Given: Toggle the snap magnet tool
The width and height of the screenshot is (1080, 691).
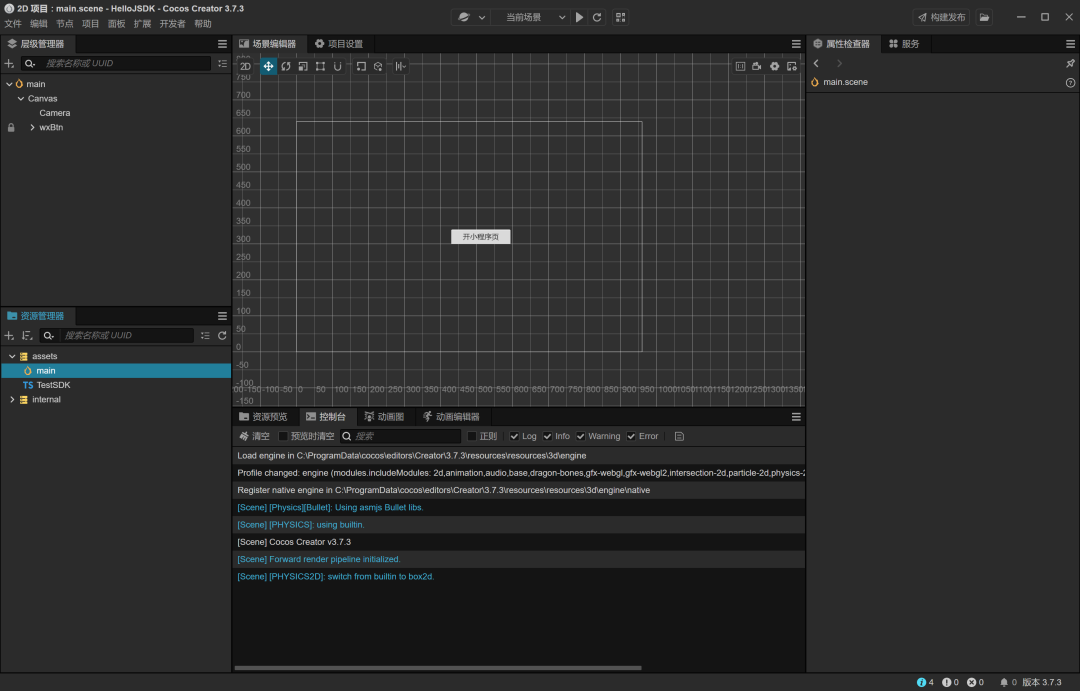Looking at the screenshot, I should point(338,66).
